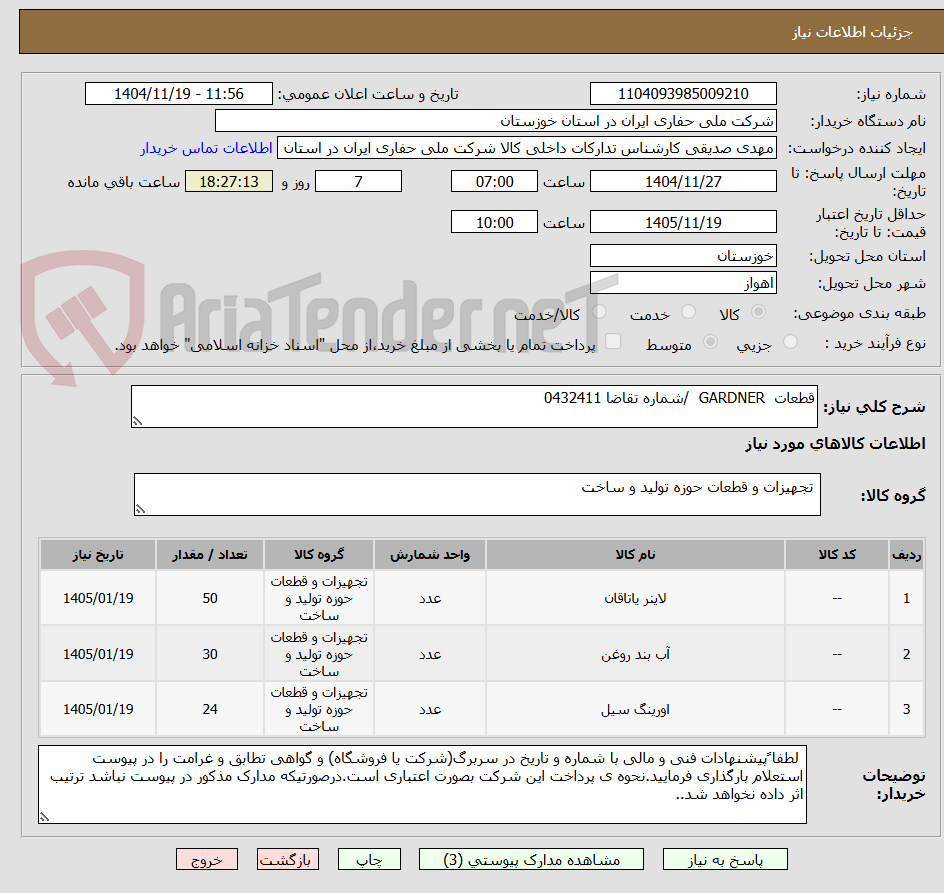Click the خروج button

(x=207, y=859)
